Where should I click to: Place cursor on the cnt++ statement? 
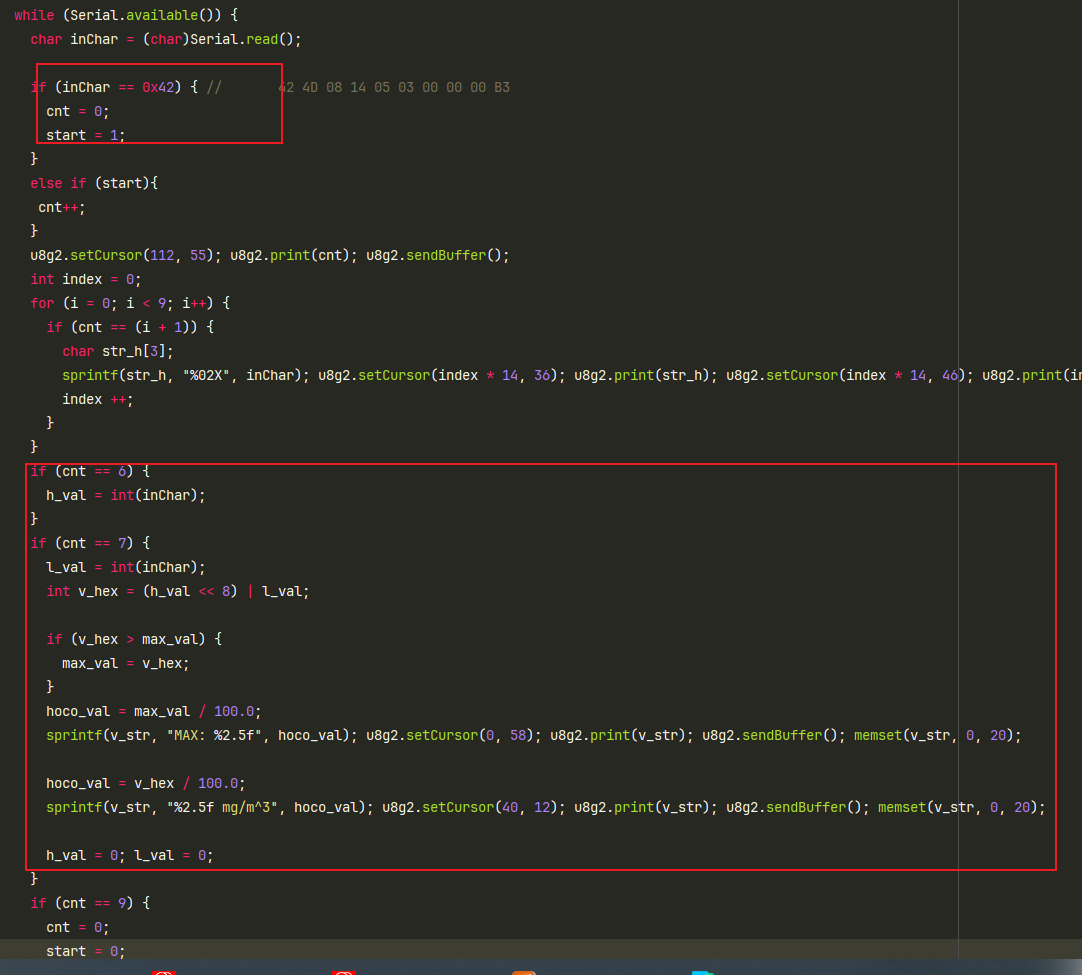(x=61, y=207)
